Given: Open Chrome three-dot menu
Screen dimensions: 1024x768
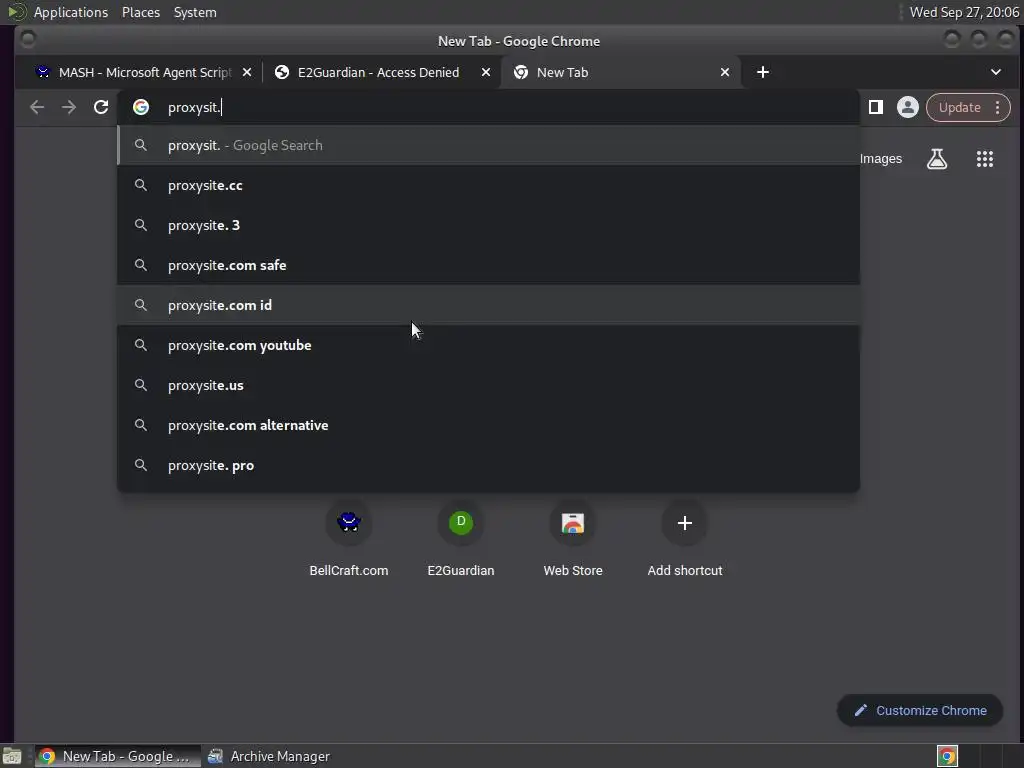Looking at the screenshot, I should [997, 107].
